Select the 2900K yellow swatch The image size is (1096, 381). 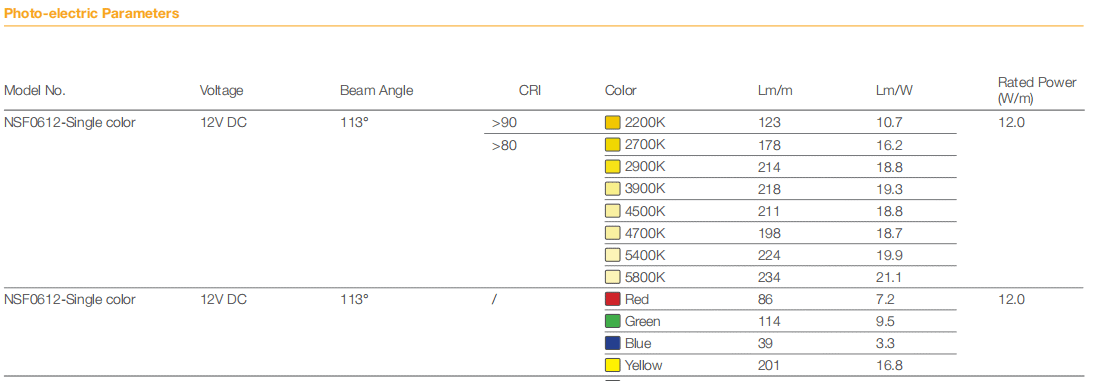[612, 167]
